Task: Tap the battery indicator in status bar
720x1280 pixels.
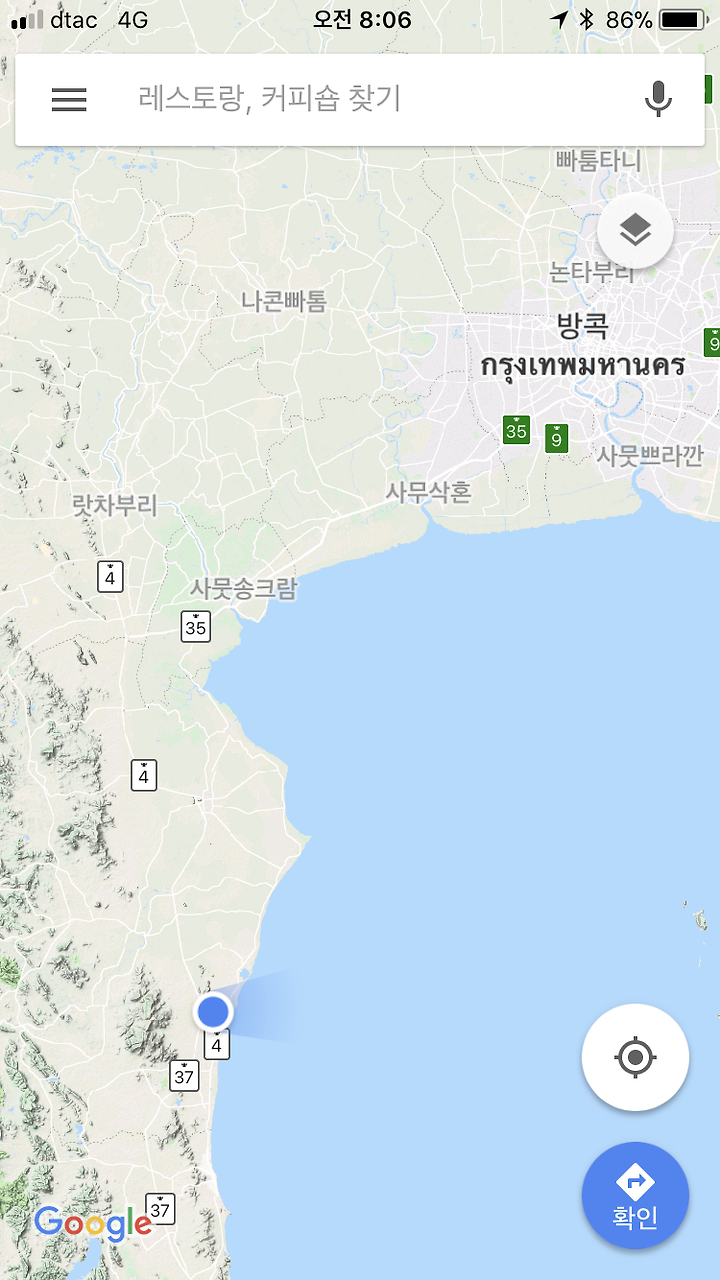Action: point(682,20)
